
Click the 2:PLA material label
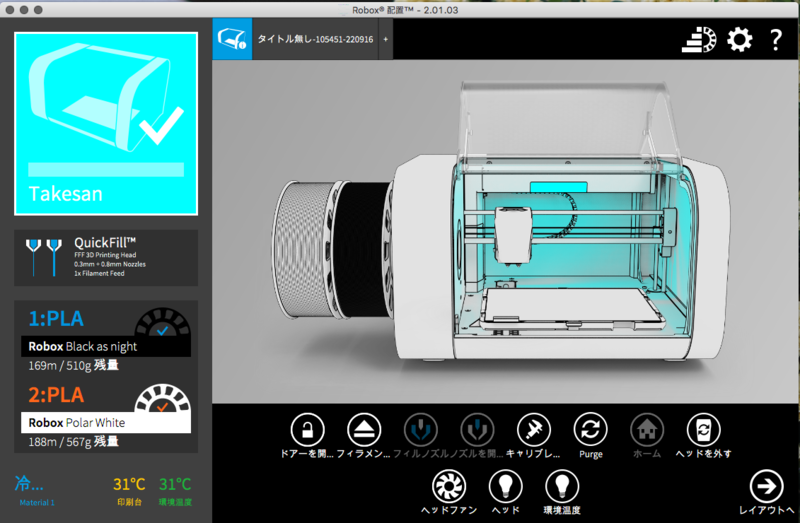click(x=56, y=395)
